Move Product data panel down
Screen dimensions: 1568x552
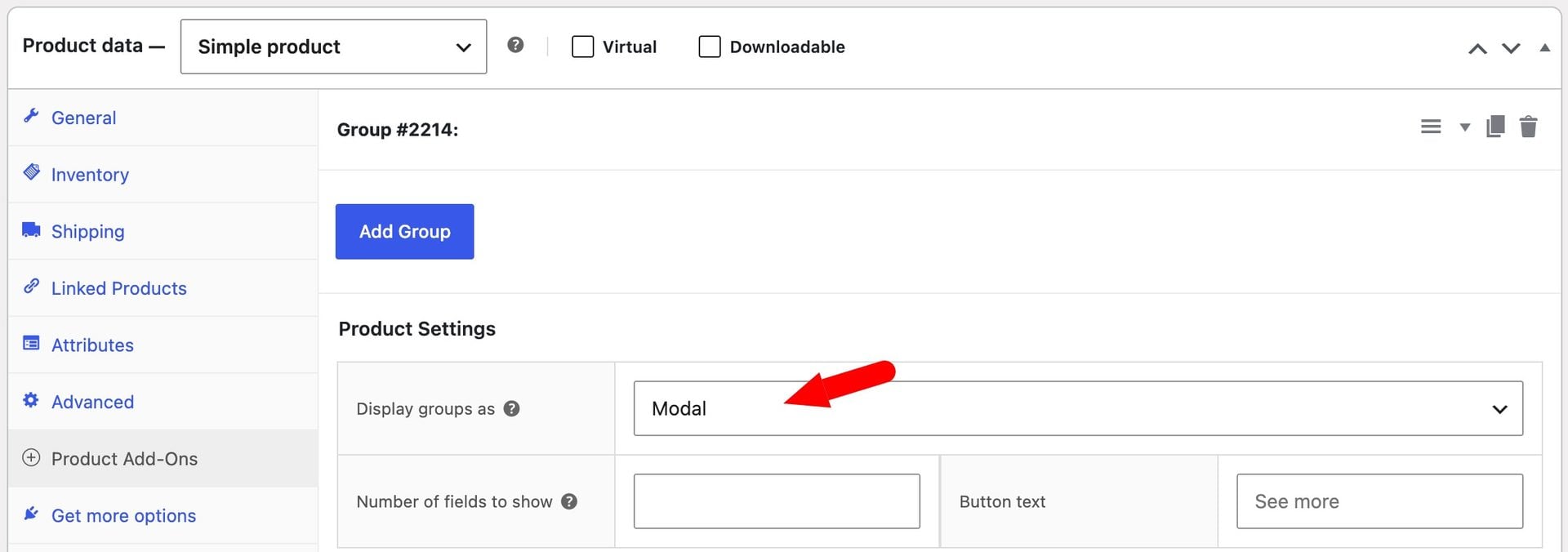click(x=1511, y=48)
